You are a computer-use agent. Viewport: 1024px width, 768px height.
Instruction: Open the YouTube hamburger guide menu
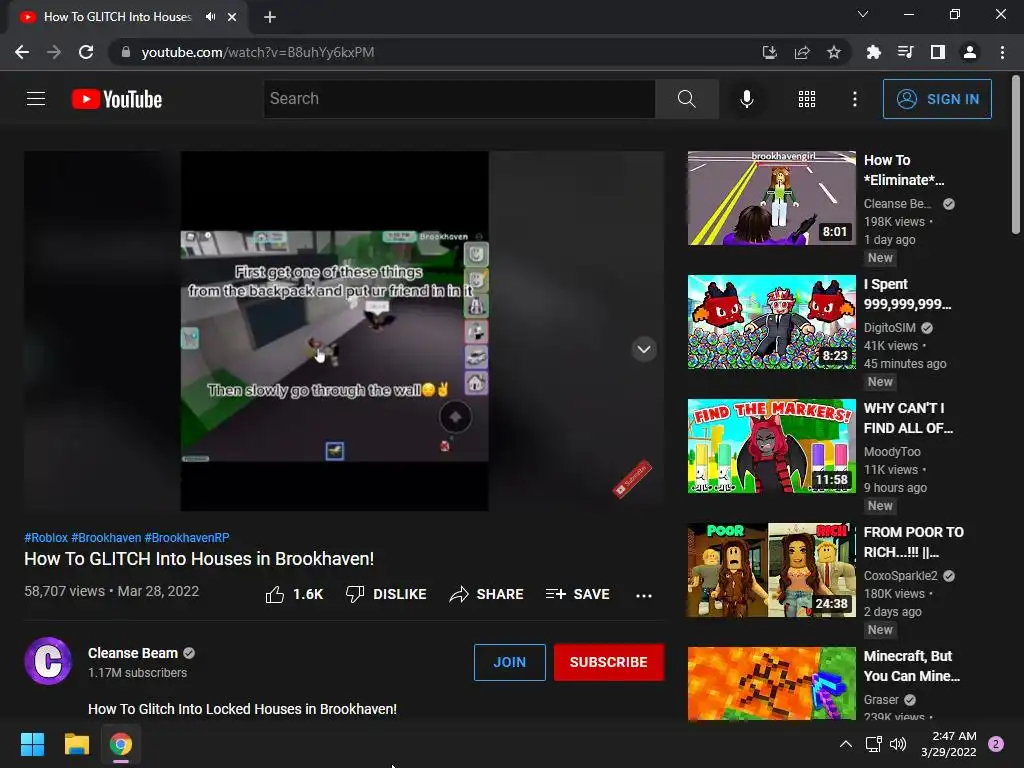(x=36, y=99)
